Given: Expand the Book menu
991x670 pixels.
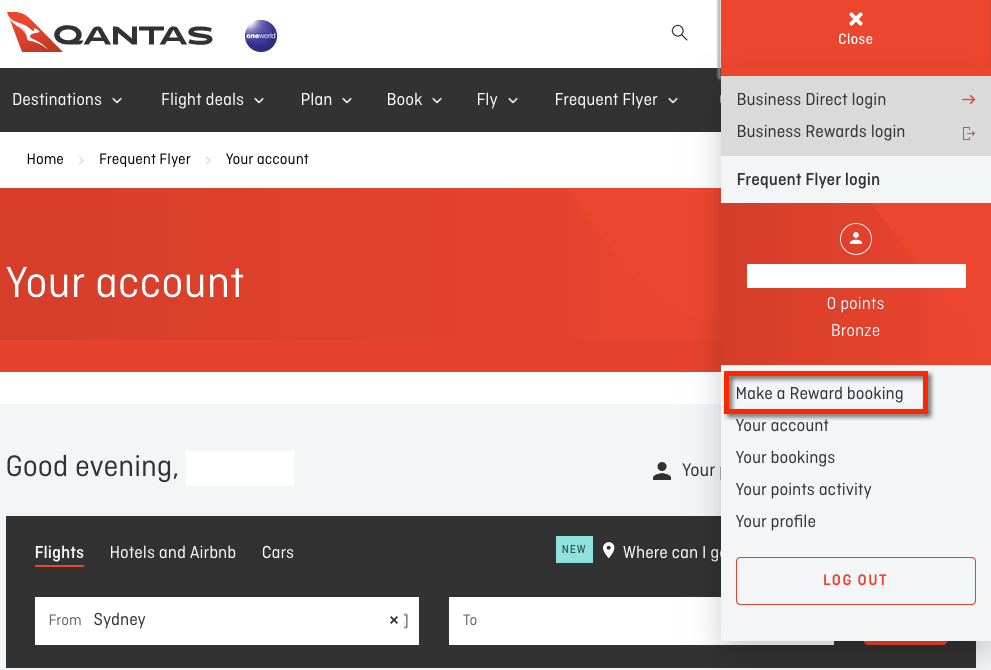Looking at the screenshot, I should [414, 100].
